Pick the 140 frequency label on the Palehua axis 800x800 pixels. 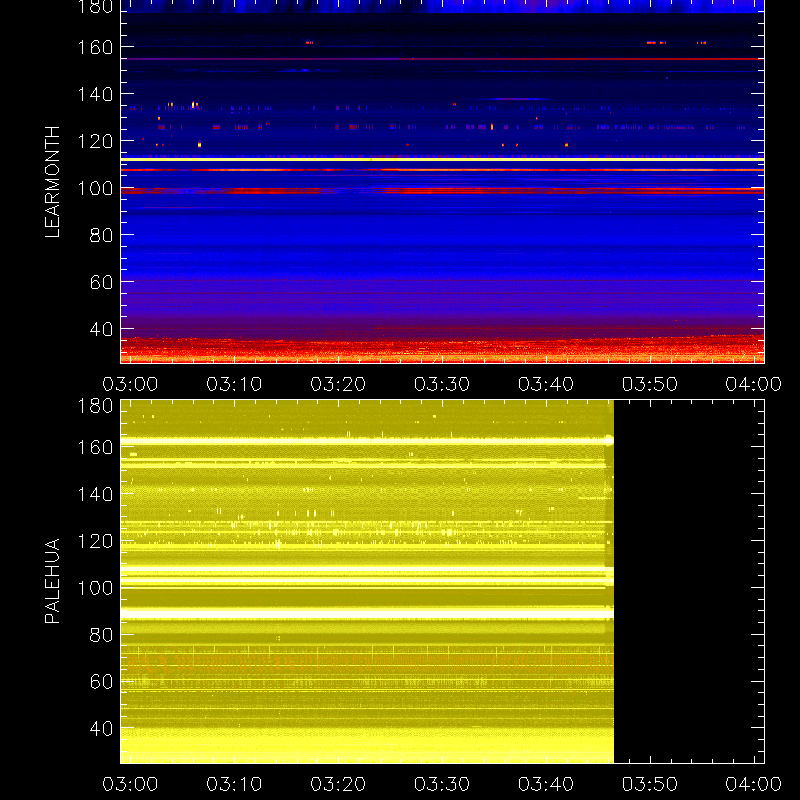pos(95,494)
